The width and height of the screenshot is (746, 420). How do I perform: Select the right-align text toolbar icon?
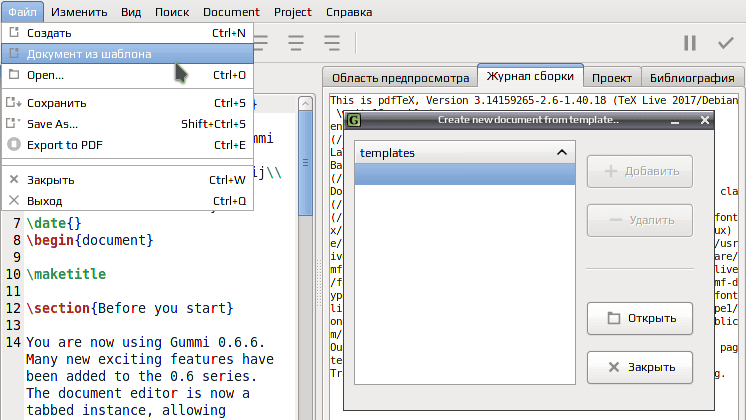(332, 43)
